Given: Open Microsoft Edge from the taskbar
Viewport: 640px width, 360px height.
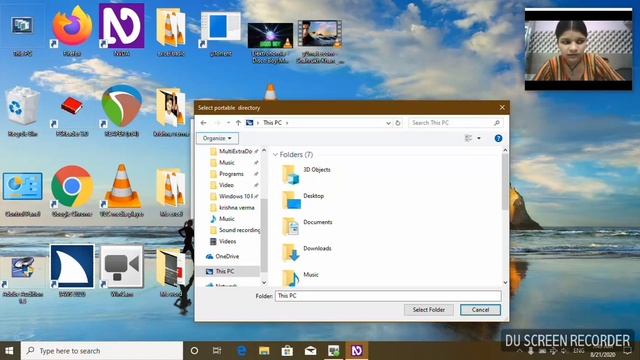Looking at the screenshot, I should click(x=242, y=351).
